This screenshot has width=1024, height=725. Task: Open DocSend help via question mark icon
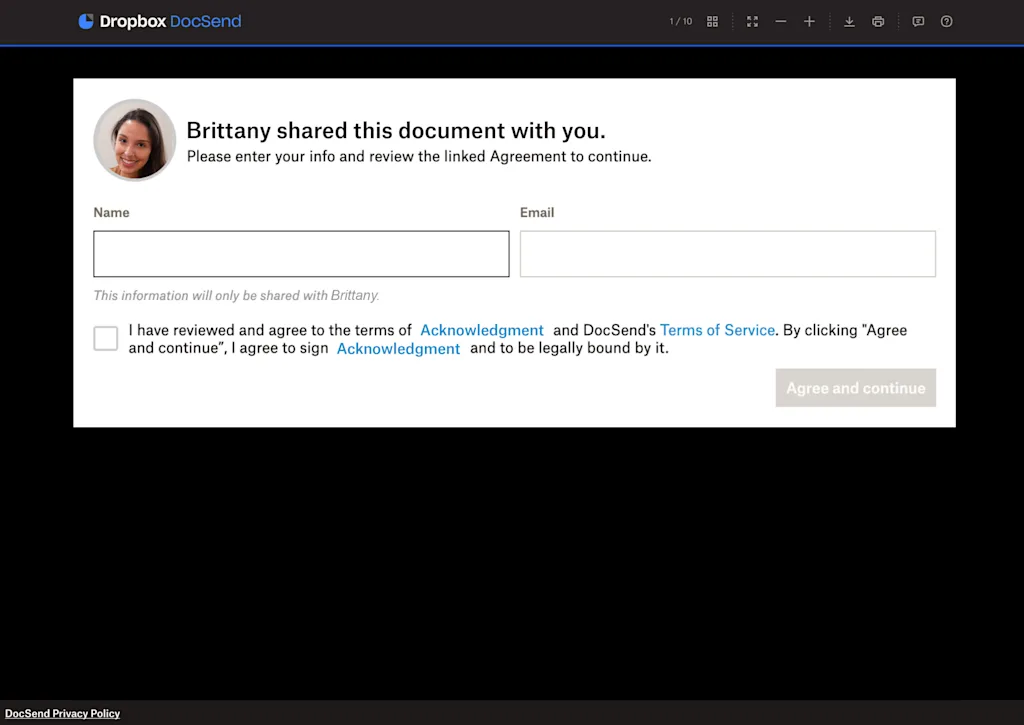(x=946, y=21)
